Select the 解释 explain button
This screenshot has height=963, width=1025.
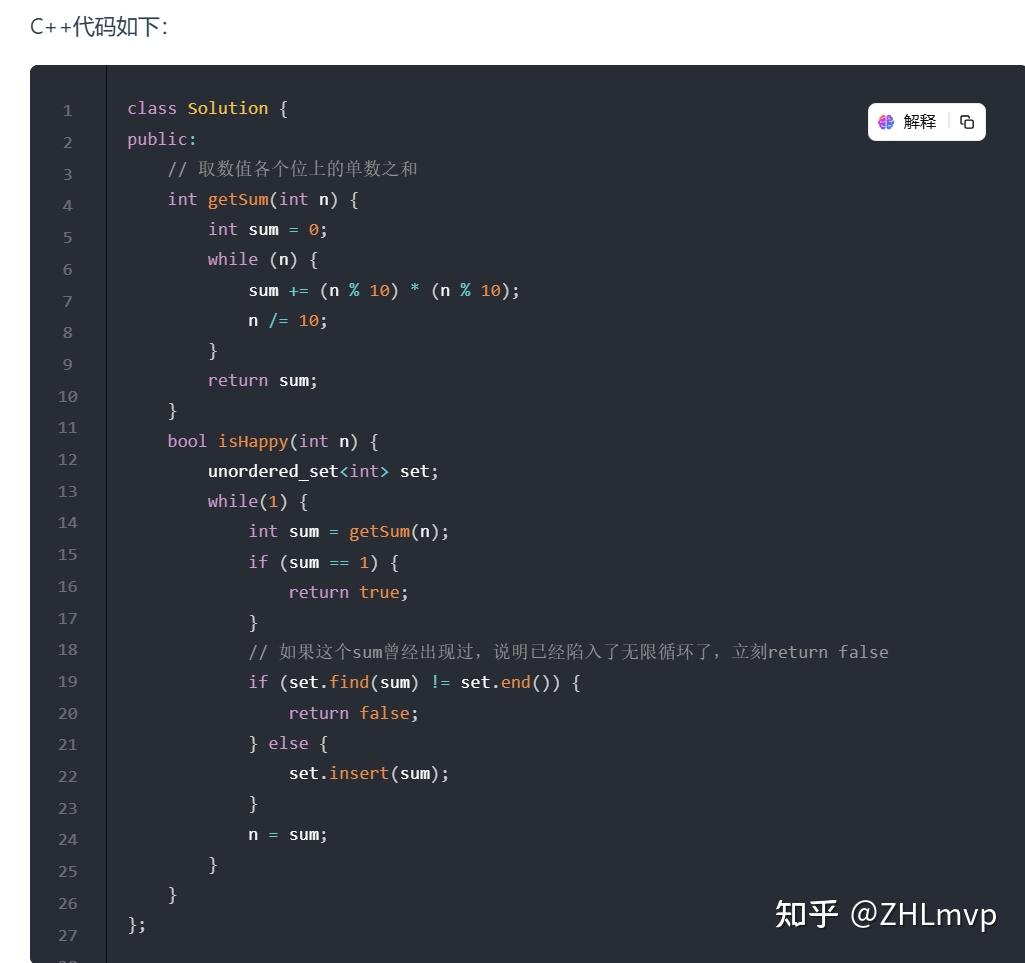[919, 121]
